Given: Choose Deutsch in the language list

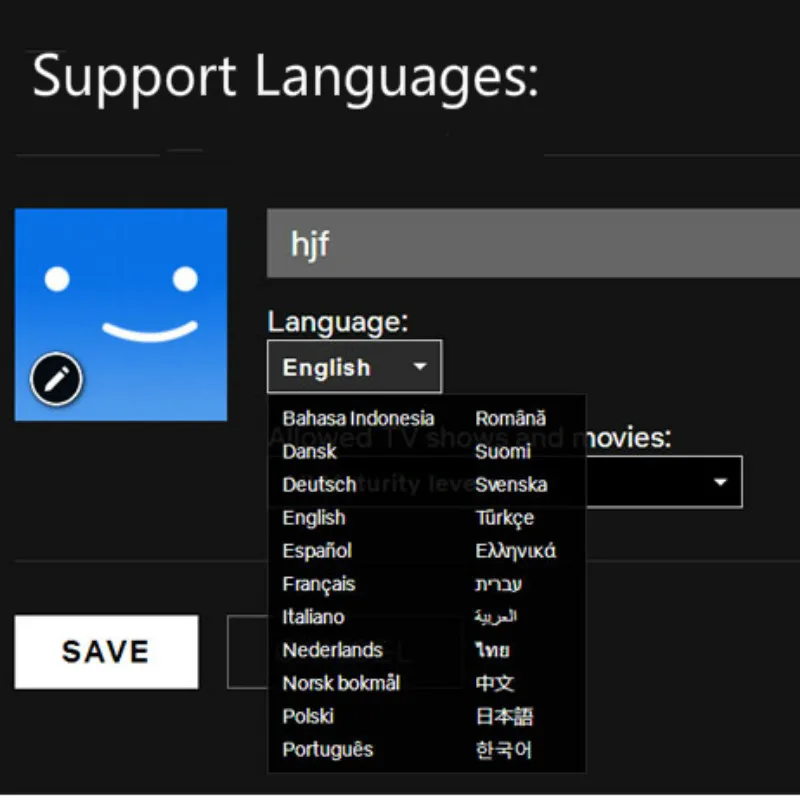Looking at the screenshot, I should 319,485.
